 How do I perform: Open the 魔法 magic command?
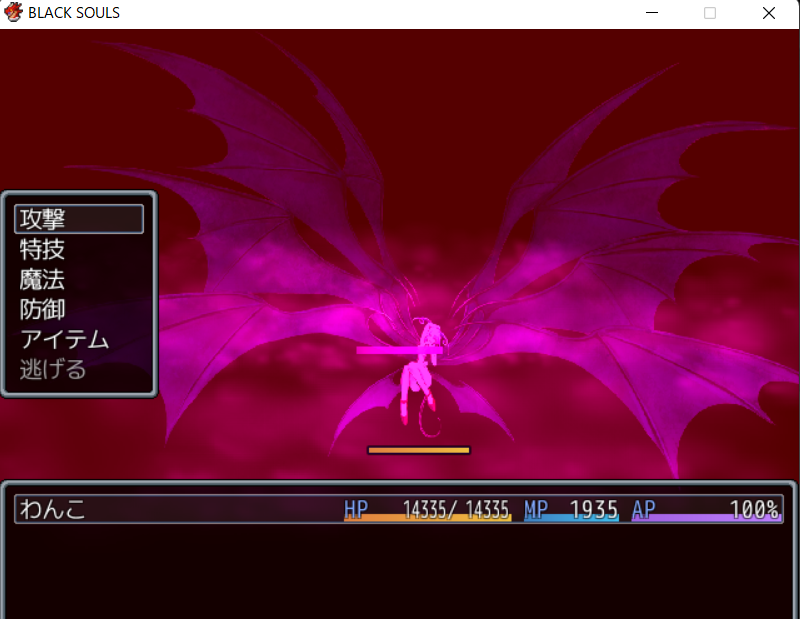coord(42,280)
